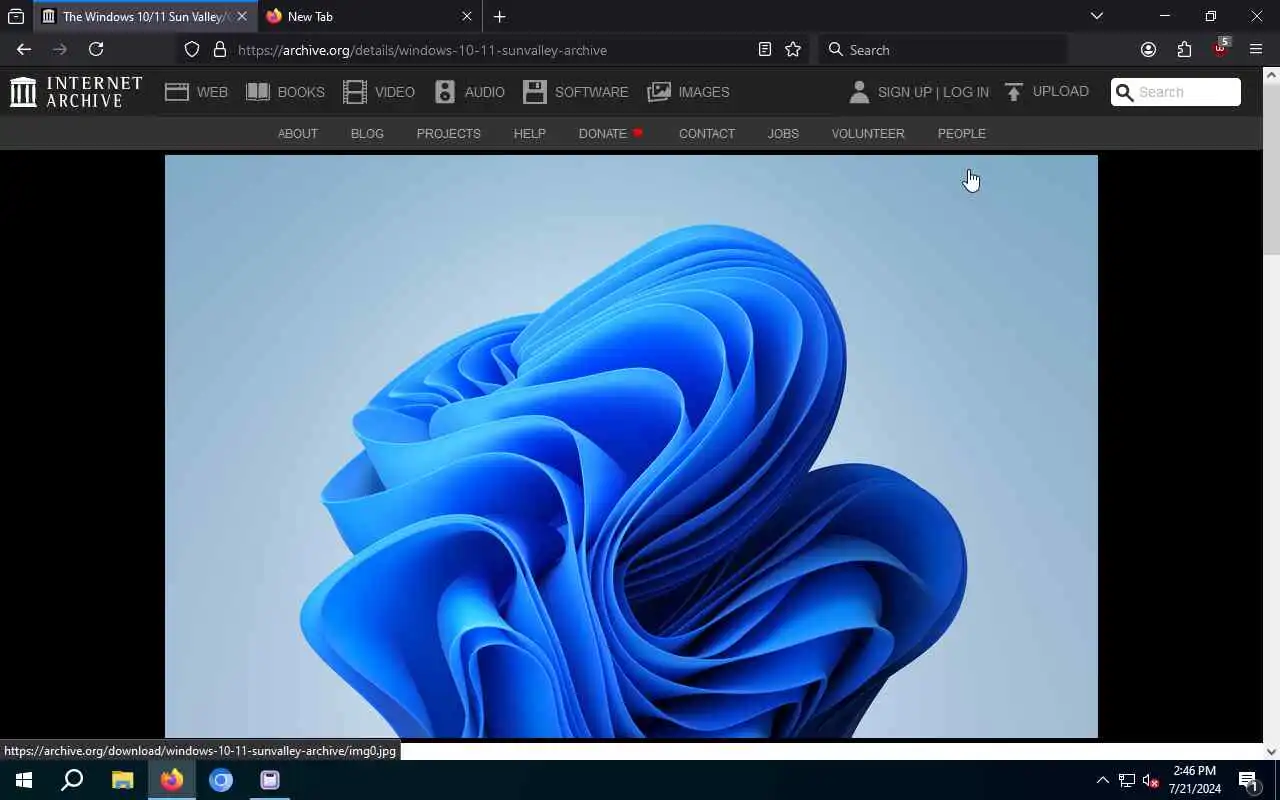1280x800 pixels.
Task: Open PROJECTS menu item
Action: pos(448,133)
